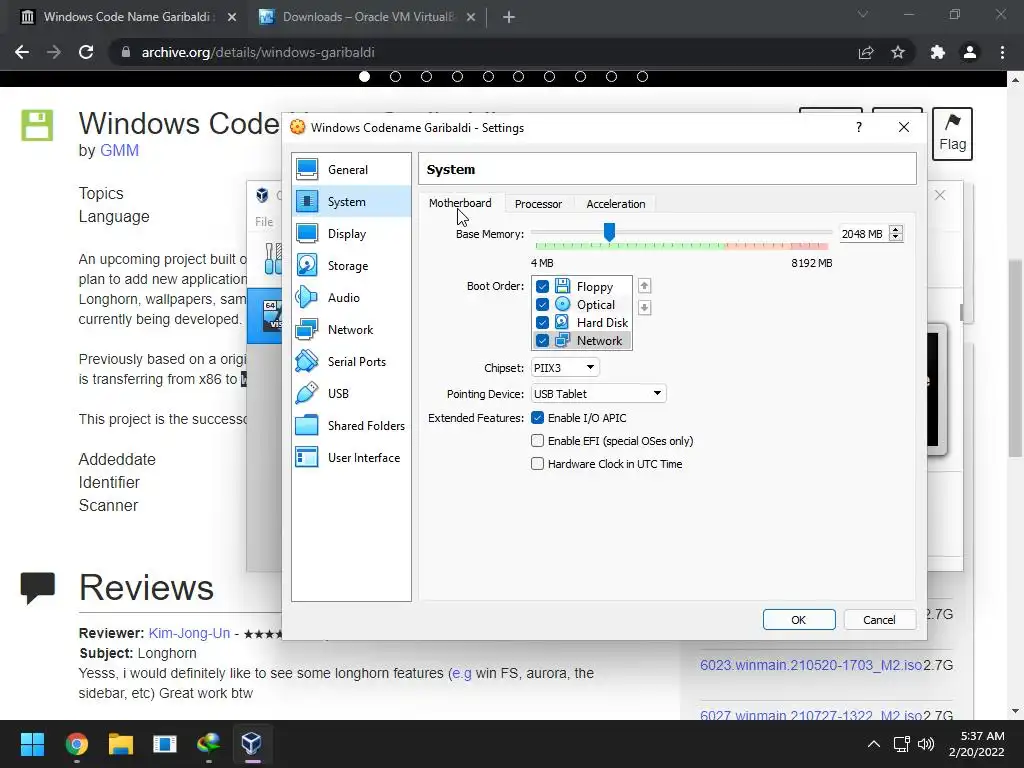The image size is (1024, 768).
Task: Enable Hardware Clock in UTC Time
Action: 537,464
